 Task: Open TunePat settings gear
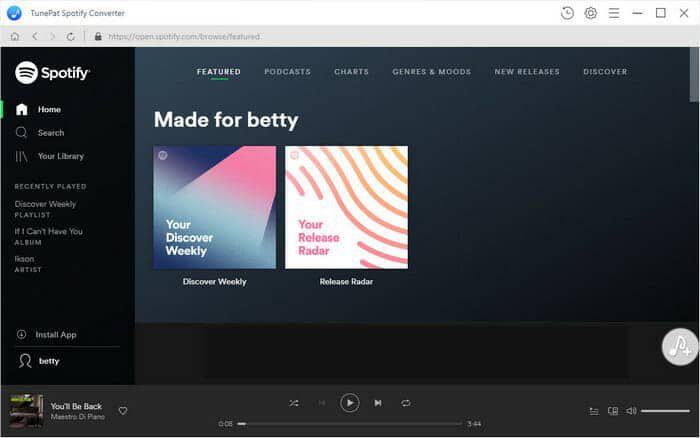click(x=591, y=13)
